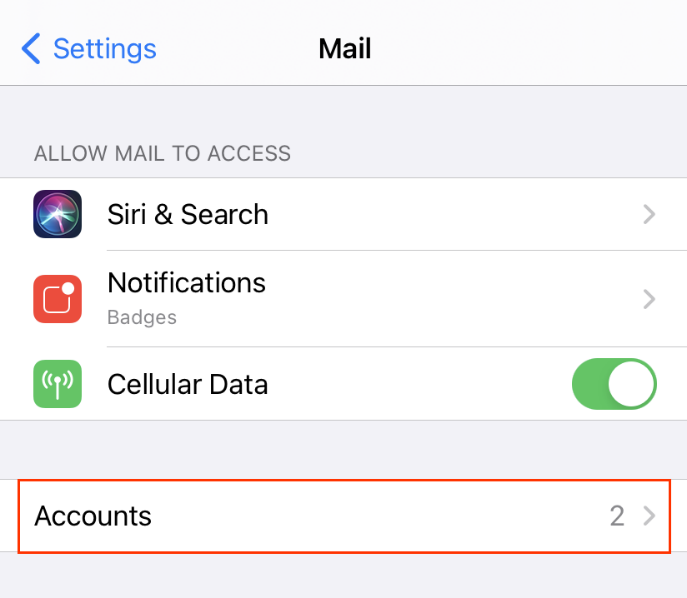Screen dimensions: 687x598
Task: Click the ALLOW MAIL TO ACCESS header
Action: pos(163,153)
